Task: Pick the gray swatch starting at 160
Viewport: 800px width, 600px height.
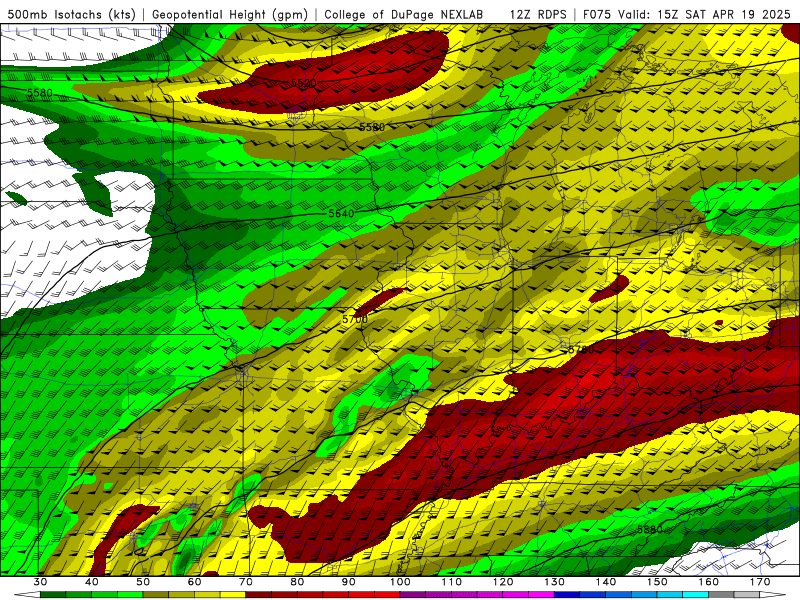Action: click(x=721, y=595)
